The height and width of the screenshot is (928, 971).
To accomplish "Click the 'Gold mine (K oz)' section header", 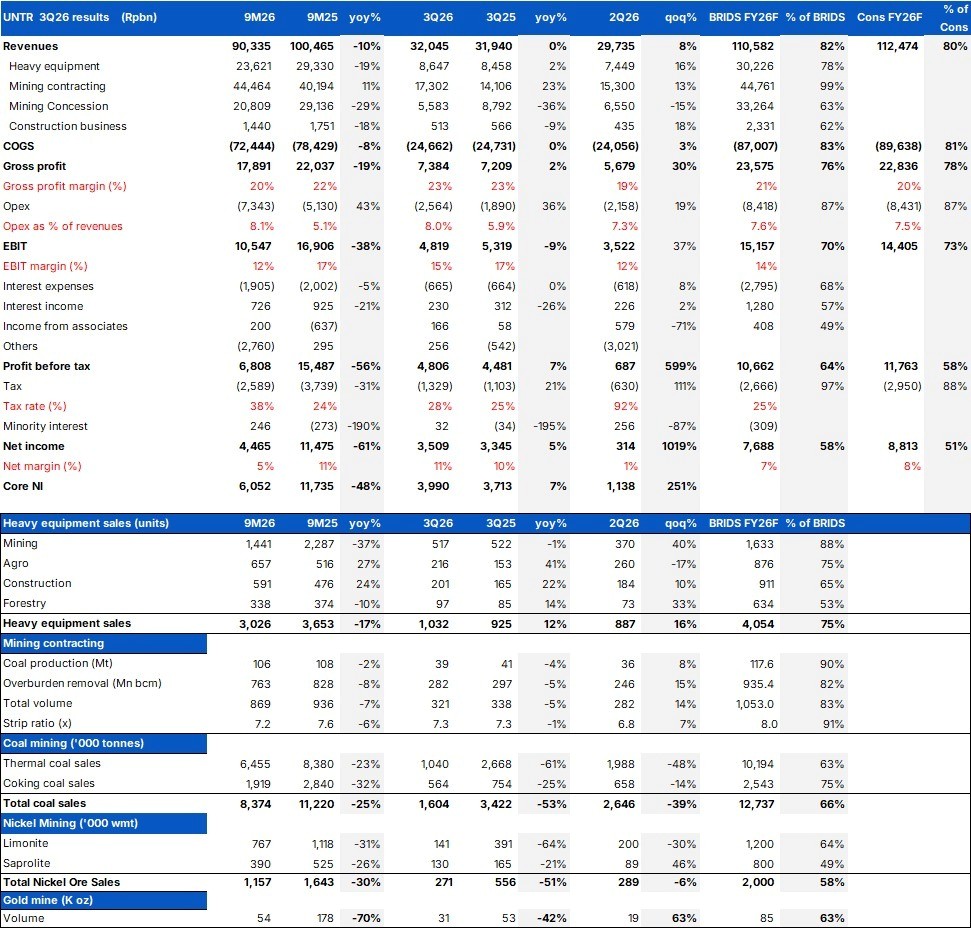I will 103,900.
